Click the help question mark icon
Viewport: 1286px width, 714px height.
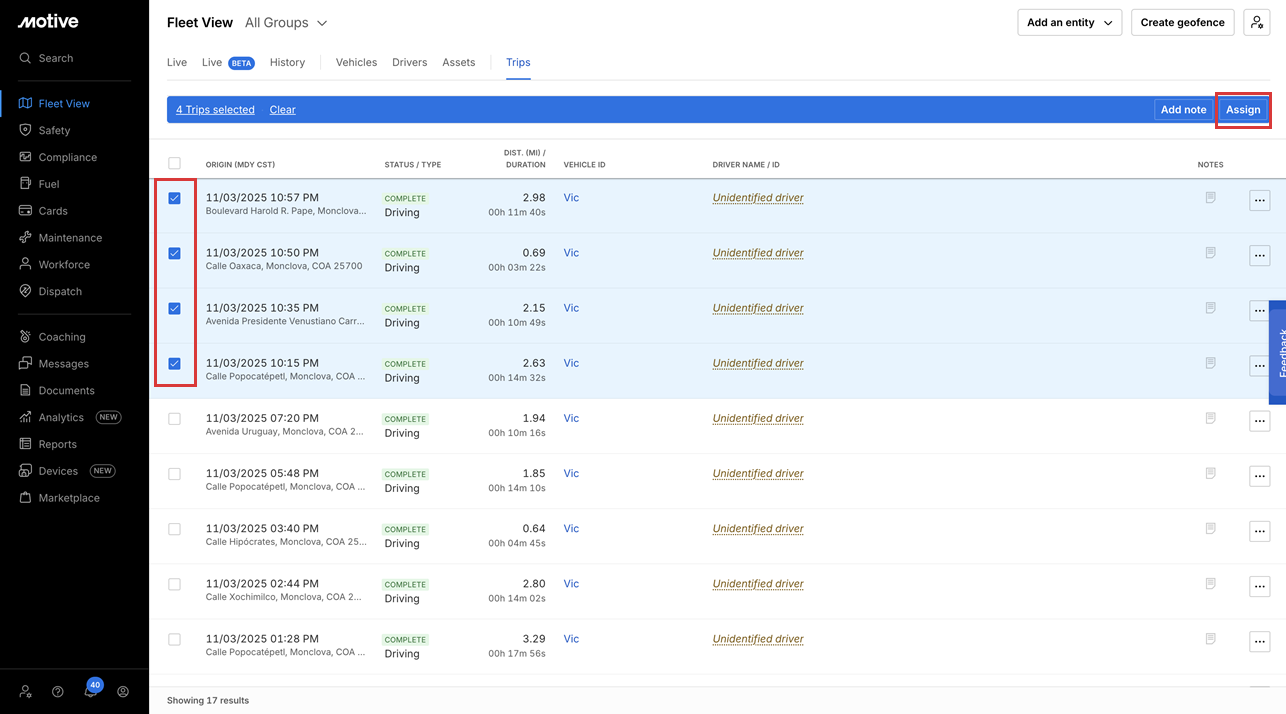(58, 692)
